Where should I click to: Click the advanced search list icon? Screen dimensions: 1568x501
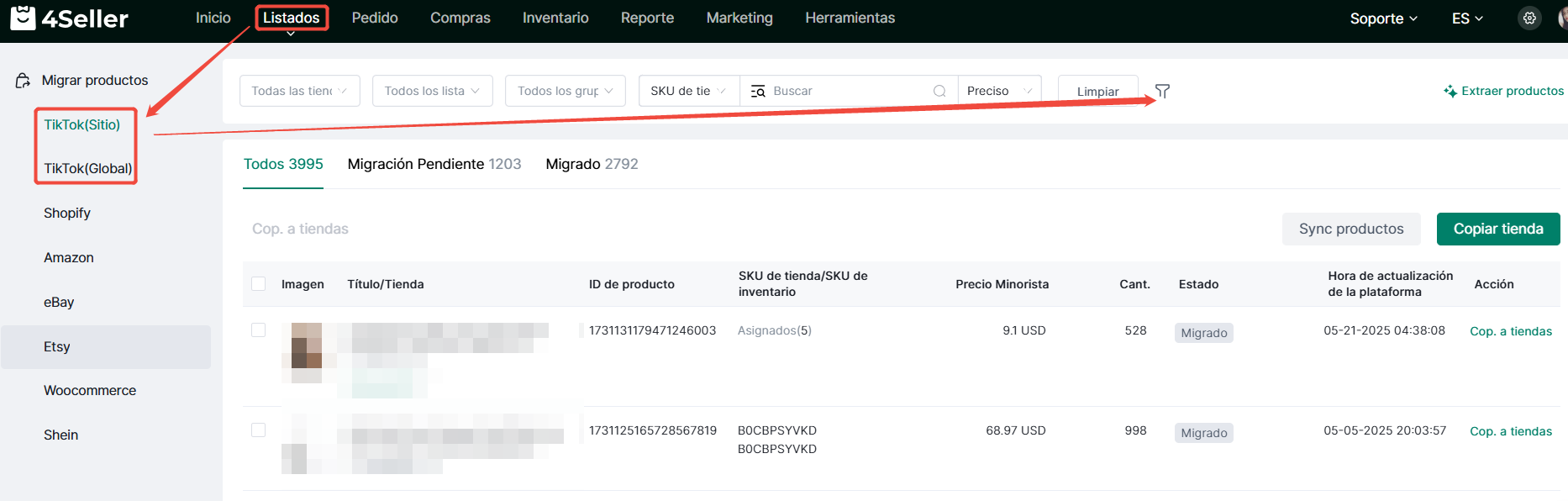pyautogui.click(x=758, y=91)
